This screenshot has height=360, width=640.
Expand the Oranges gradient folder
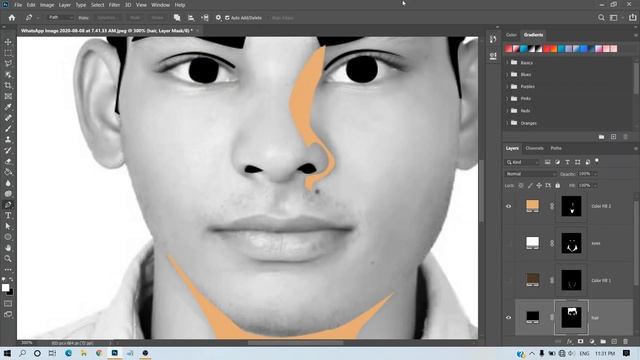507,123
